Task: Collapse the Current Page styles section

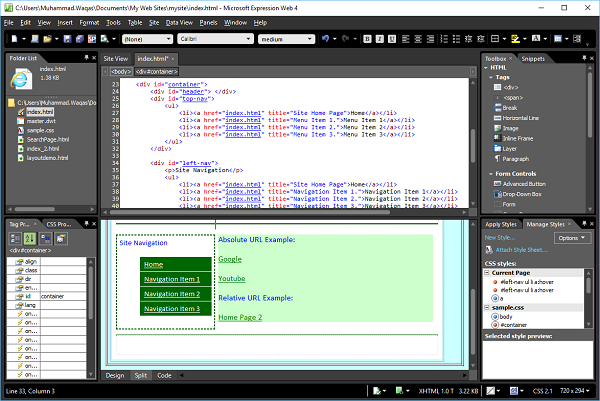Action: pos(488,273)
